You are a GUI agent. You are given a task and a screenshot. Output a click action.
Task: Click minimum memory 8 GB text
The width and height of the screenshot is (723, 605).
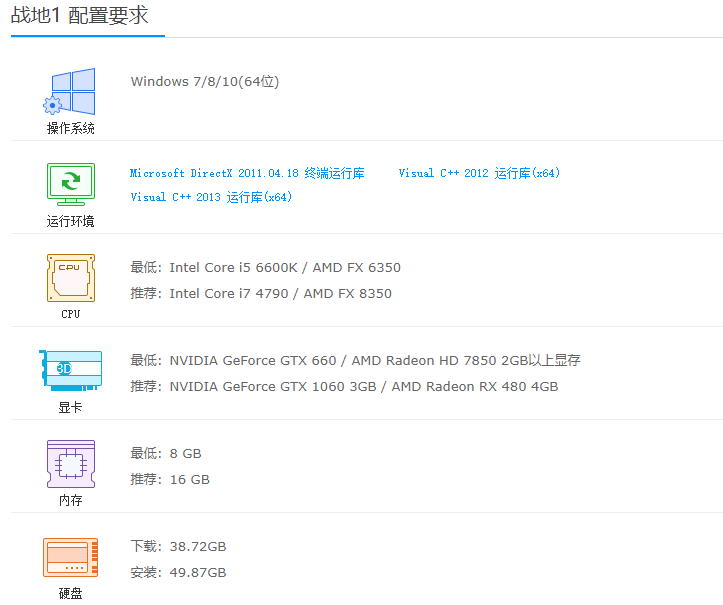[166, 453]
